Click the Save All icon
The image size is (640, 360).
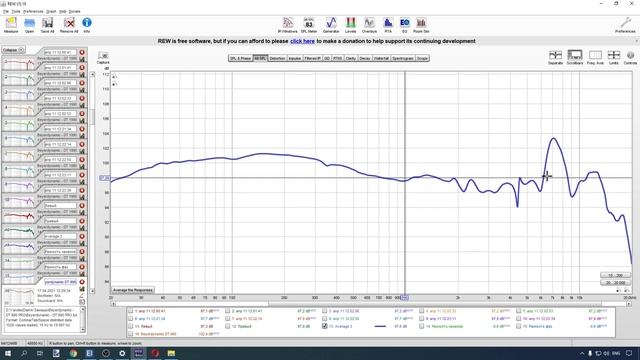click(47, 24)
